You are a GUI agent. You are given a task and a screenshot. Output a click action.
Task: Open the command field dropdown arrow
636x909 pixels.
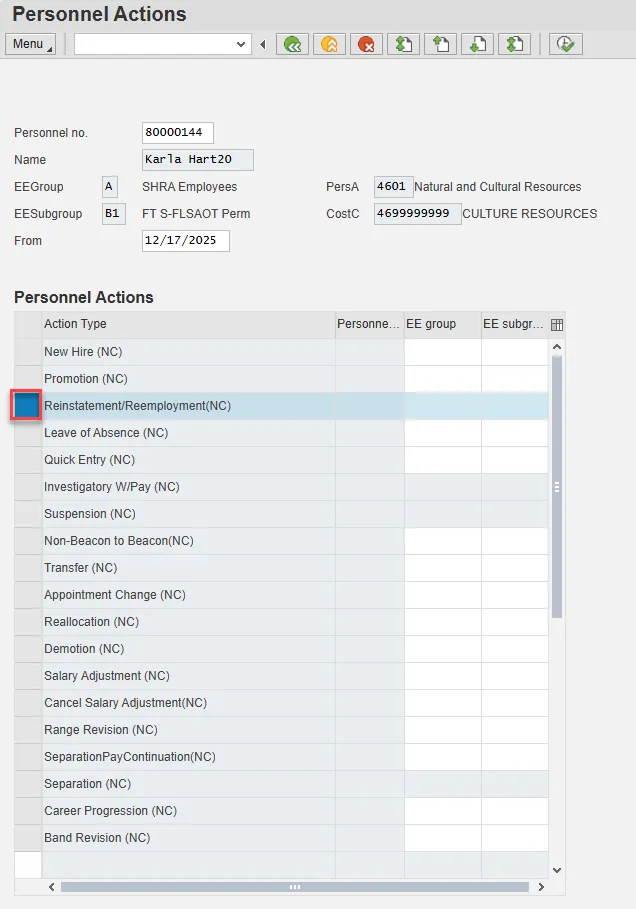tap(241, 44)
